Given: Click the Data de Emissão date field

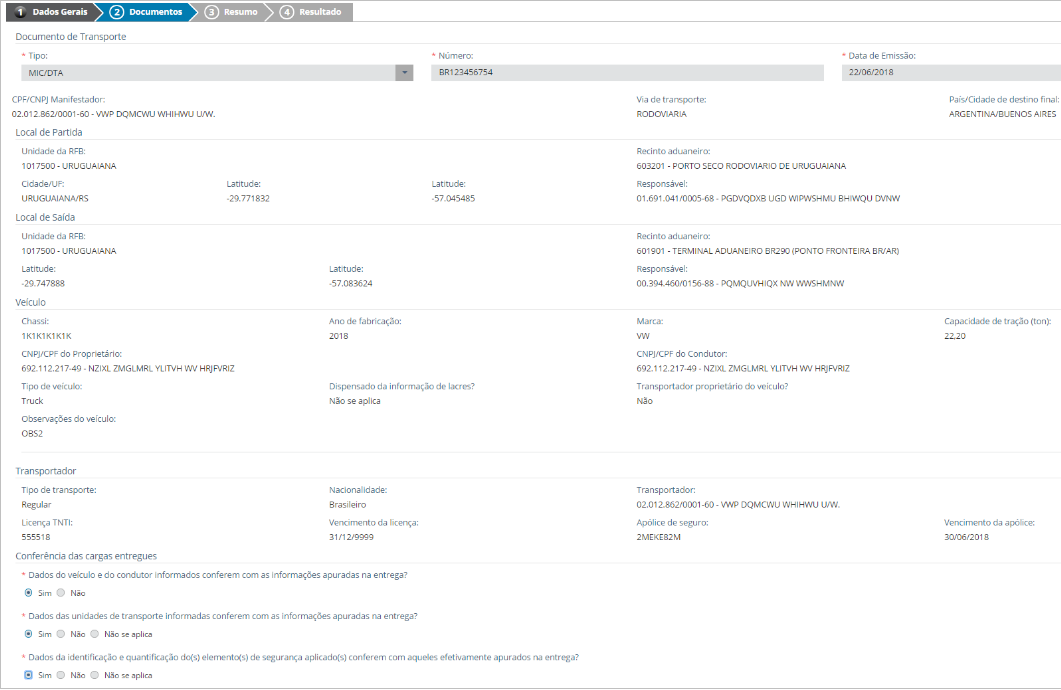Looking at the screenshot, I should [950, 71].
